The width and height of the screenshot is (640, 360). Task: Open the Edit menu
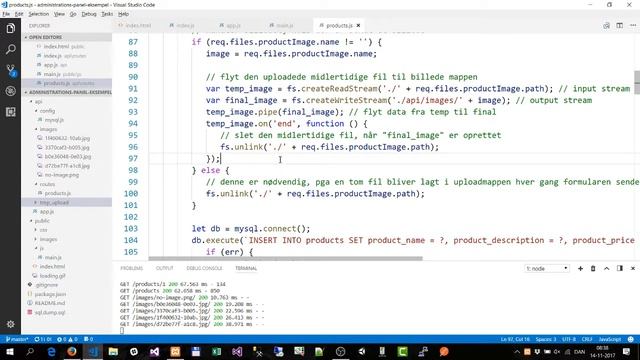tap(19, 14)
